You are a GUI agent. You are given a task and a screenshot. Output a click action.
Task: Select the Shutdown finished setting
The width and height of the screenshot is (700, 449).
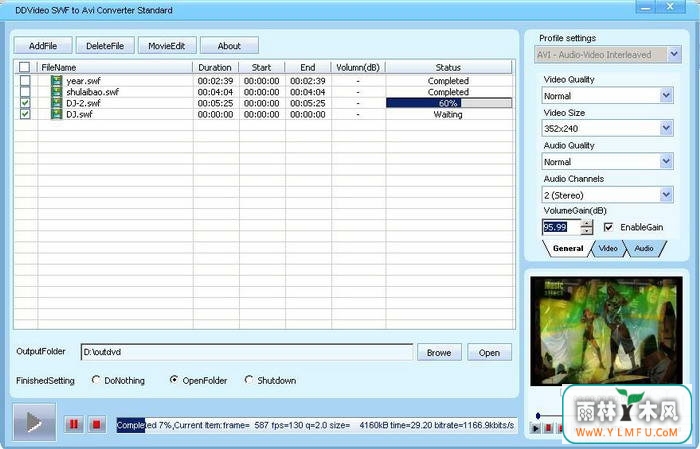click(249, 380)
